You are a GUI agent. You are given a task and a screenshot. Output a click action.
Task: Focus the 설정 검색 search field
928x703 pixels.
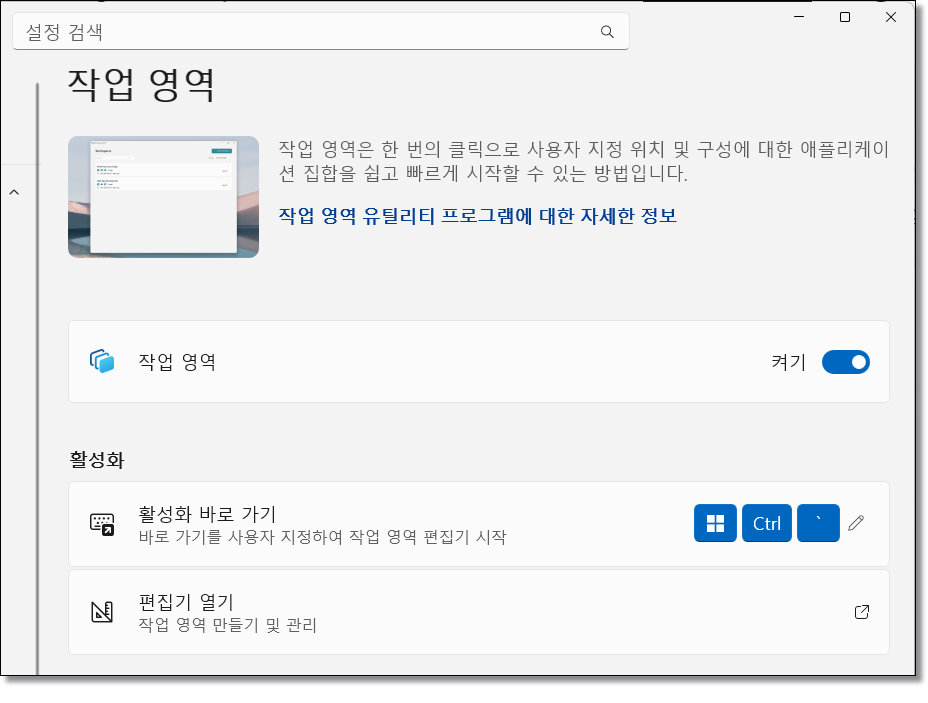(x=320, y=31)
